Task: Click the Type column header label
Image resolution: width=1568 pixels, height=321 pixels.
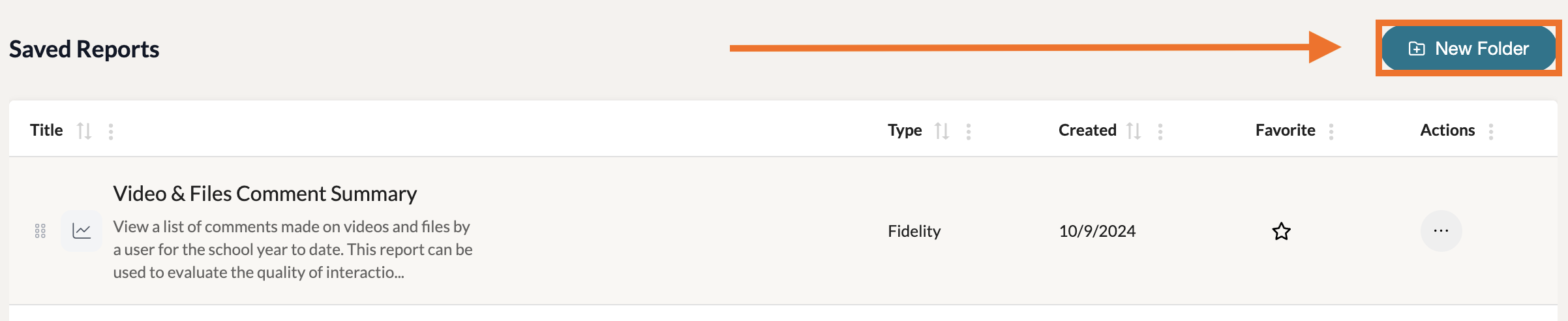Action: point(905,130)
